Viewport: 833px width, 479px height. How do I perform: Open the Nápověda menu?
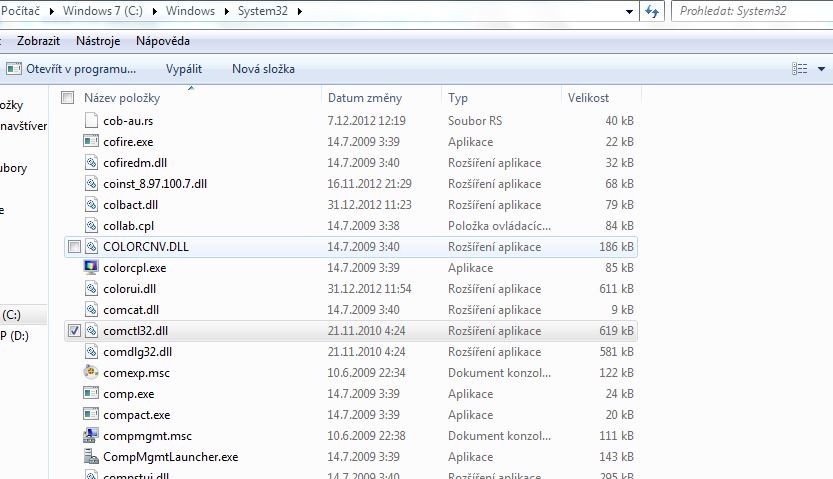pyautogui.click(x=163, y=41)
